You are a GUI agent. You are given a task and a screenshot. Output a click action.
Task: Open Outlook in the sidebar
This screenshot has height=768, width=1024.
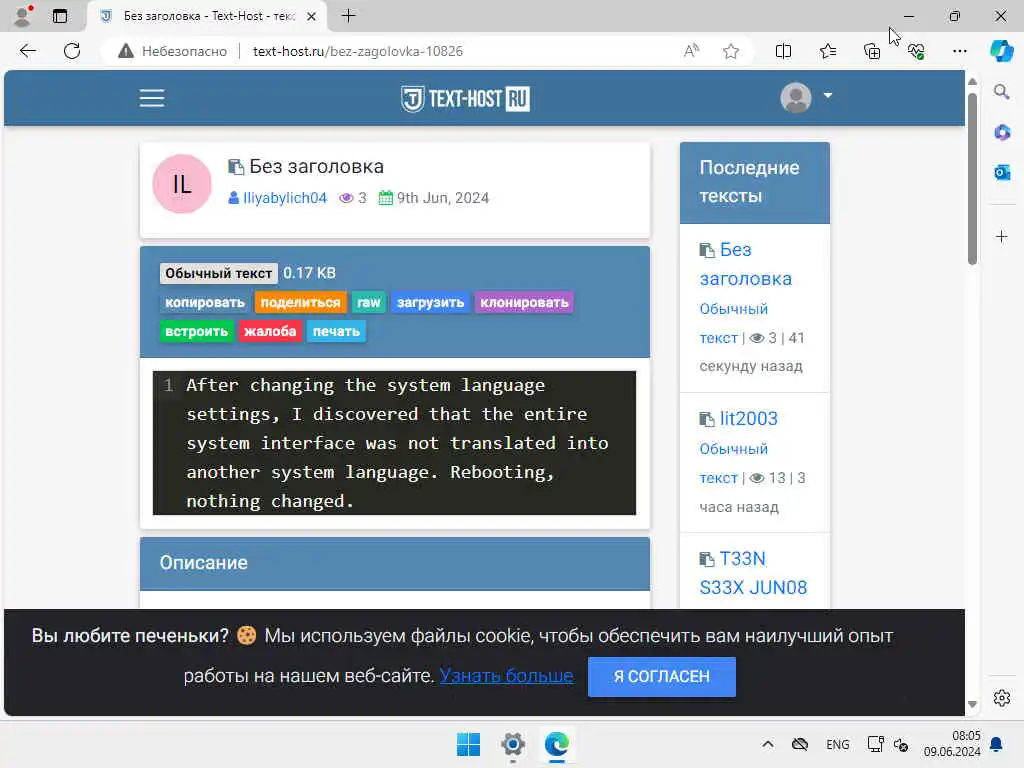click(x=1002, y=172)
